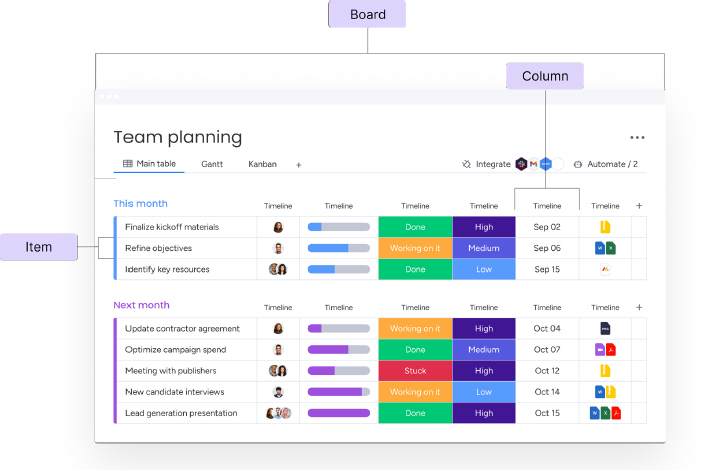This screenshot has width=705, height=470.
Task: Click avatar in Refine objectives row
Action: [x=278, y=249]
